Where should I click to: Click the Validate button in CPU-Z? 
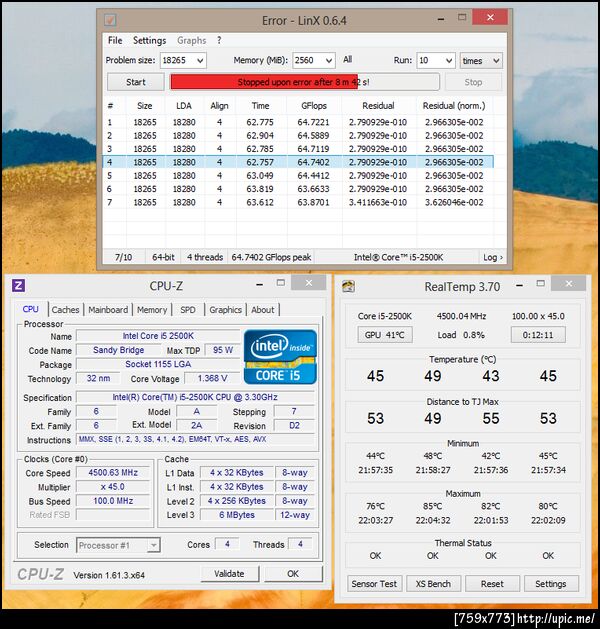point(229,574)
